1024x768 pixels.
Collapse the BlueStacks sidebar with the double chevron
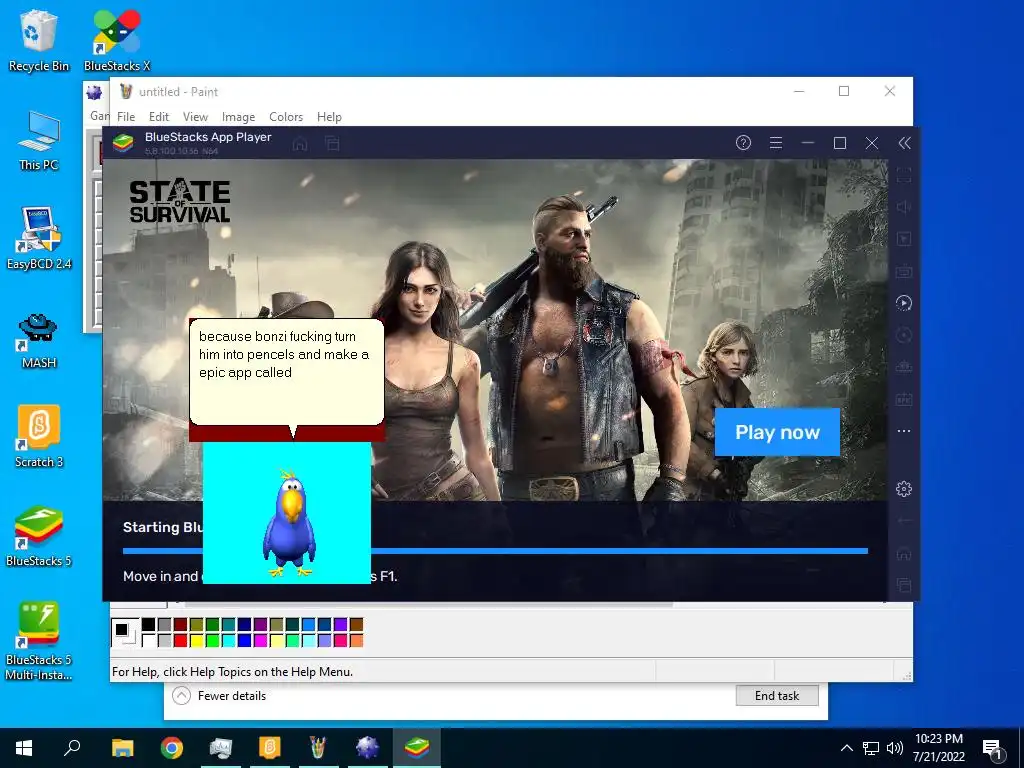coord(904,143)
